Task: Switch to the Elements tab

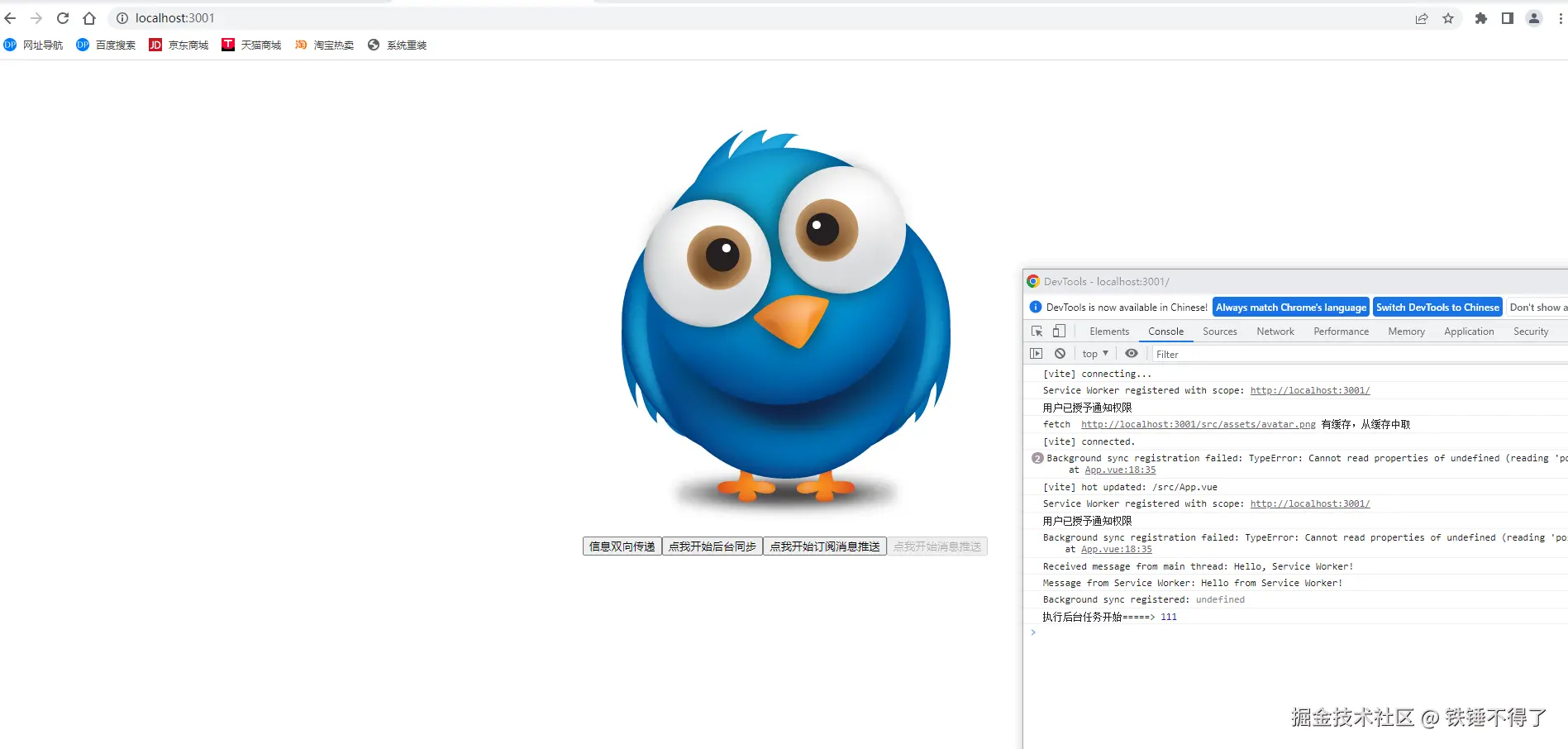Action: pos(1109,332)
